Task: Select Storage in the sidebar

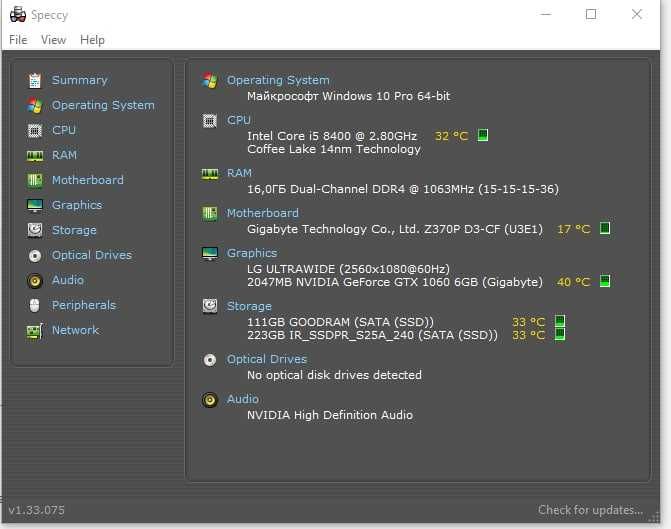Action: (x=74, y=230)
